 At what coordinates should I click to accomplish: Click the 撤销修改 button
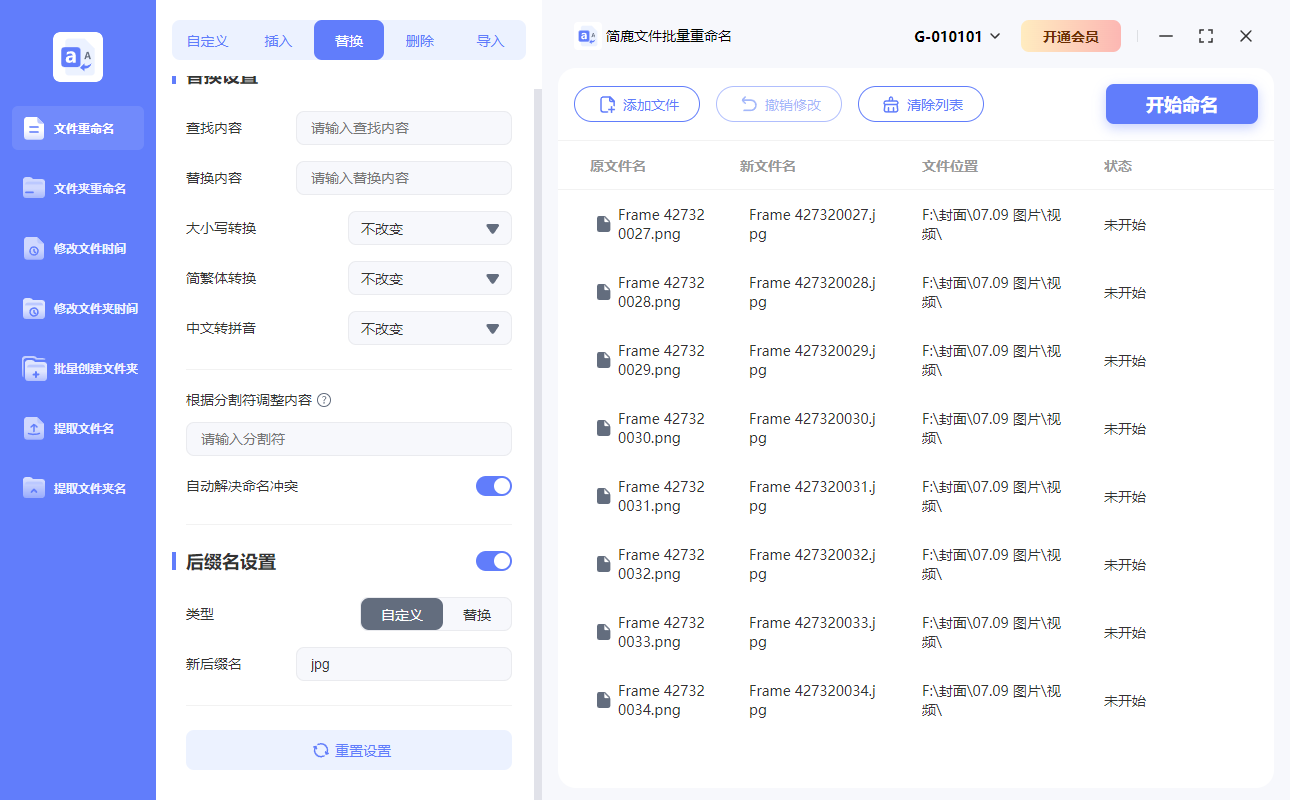coord(779,104)
